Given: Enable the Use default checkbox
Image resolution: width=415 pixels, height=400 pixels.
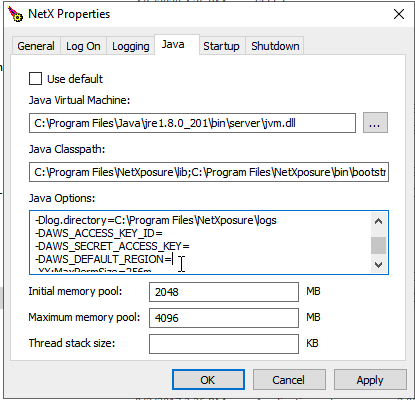Looking at the screenshot, I should [x=36, y=79].
